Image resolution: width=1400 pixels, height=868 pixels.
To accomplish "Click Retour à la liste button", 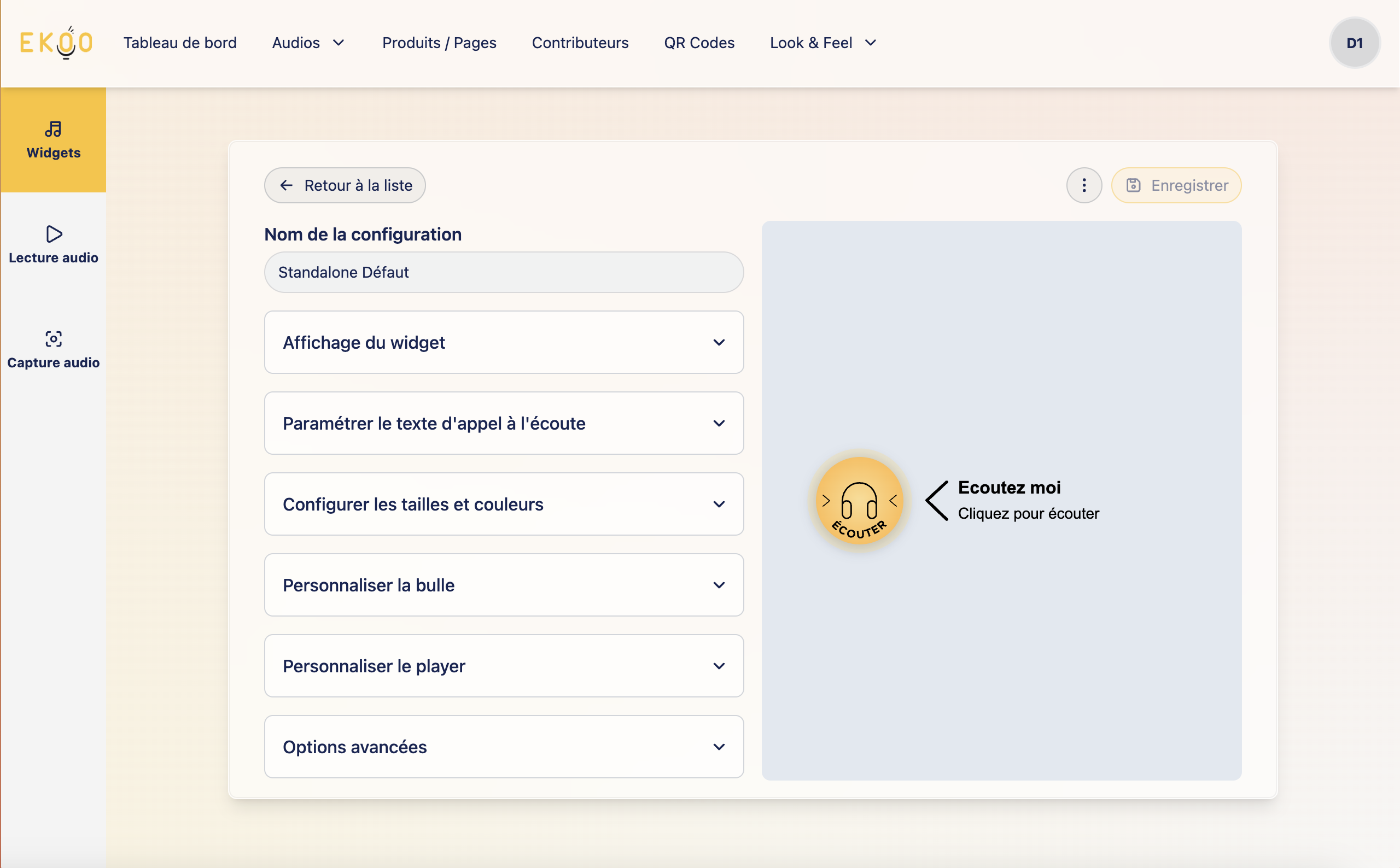I will [x=345, y=185].
